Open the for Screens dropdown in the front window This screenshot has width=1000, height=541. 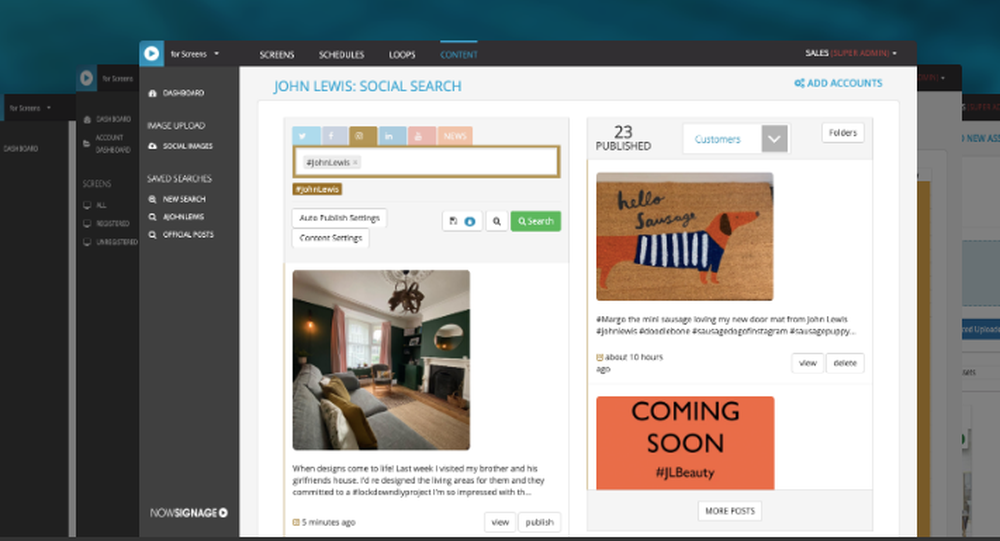[195, 54]
